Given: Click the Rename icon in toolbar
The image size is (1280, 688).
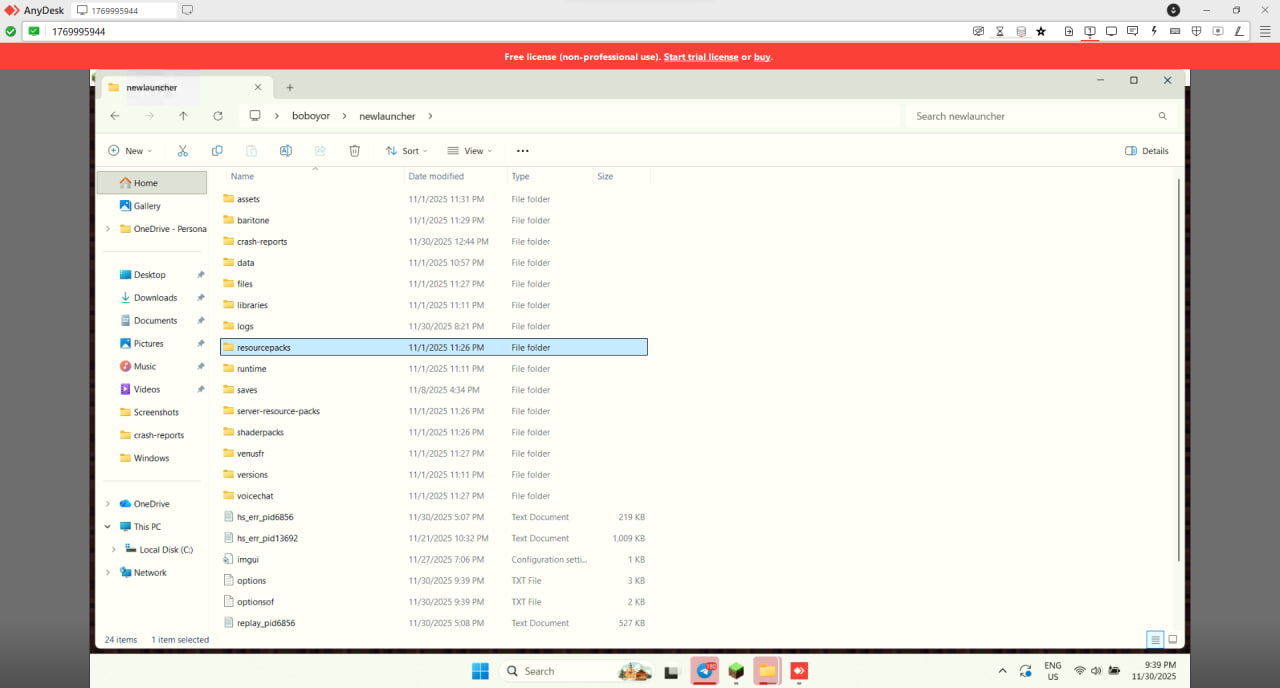Looking at the screenshot, I should pos(286,151).
